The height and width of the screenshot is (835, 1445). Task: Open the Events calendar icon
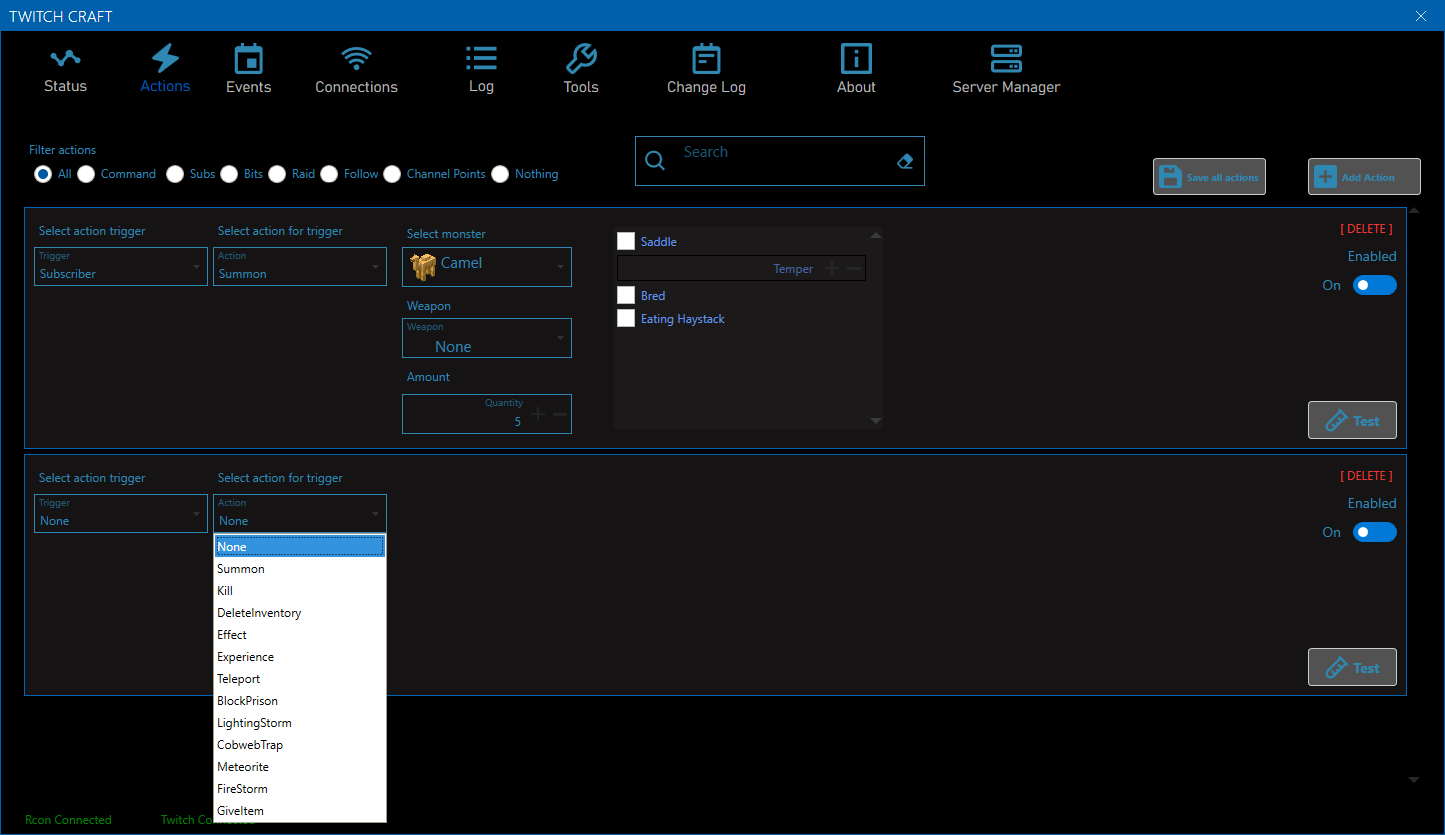click(248, 59)
